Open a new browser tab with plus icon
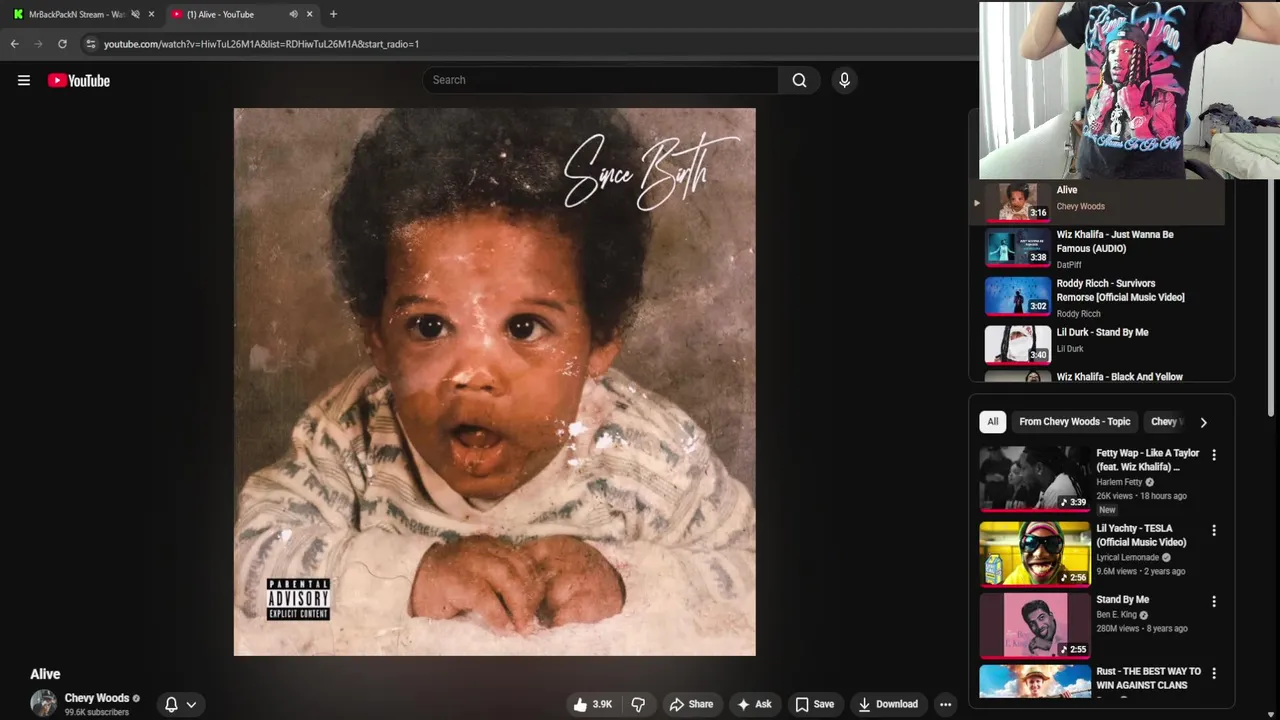The image size is (1280, 720). click(x=333, y=14)
